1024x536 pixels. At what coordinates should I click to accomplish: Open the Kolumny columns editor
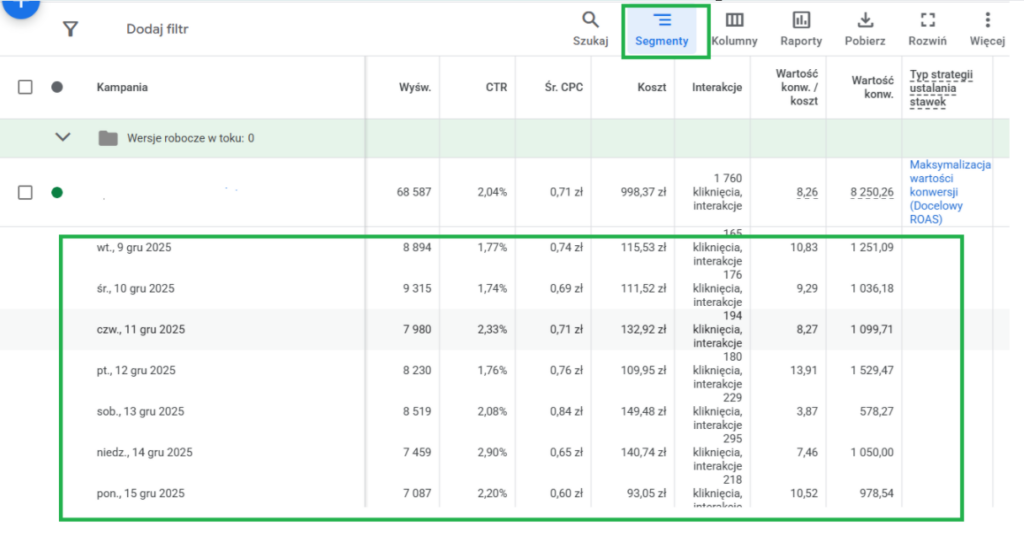coord(734,29)
